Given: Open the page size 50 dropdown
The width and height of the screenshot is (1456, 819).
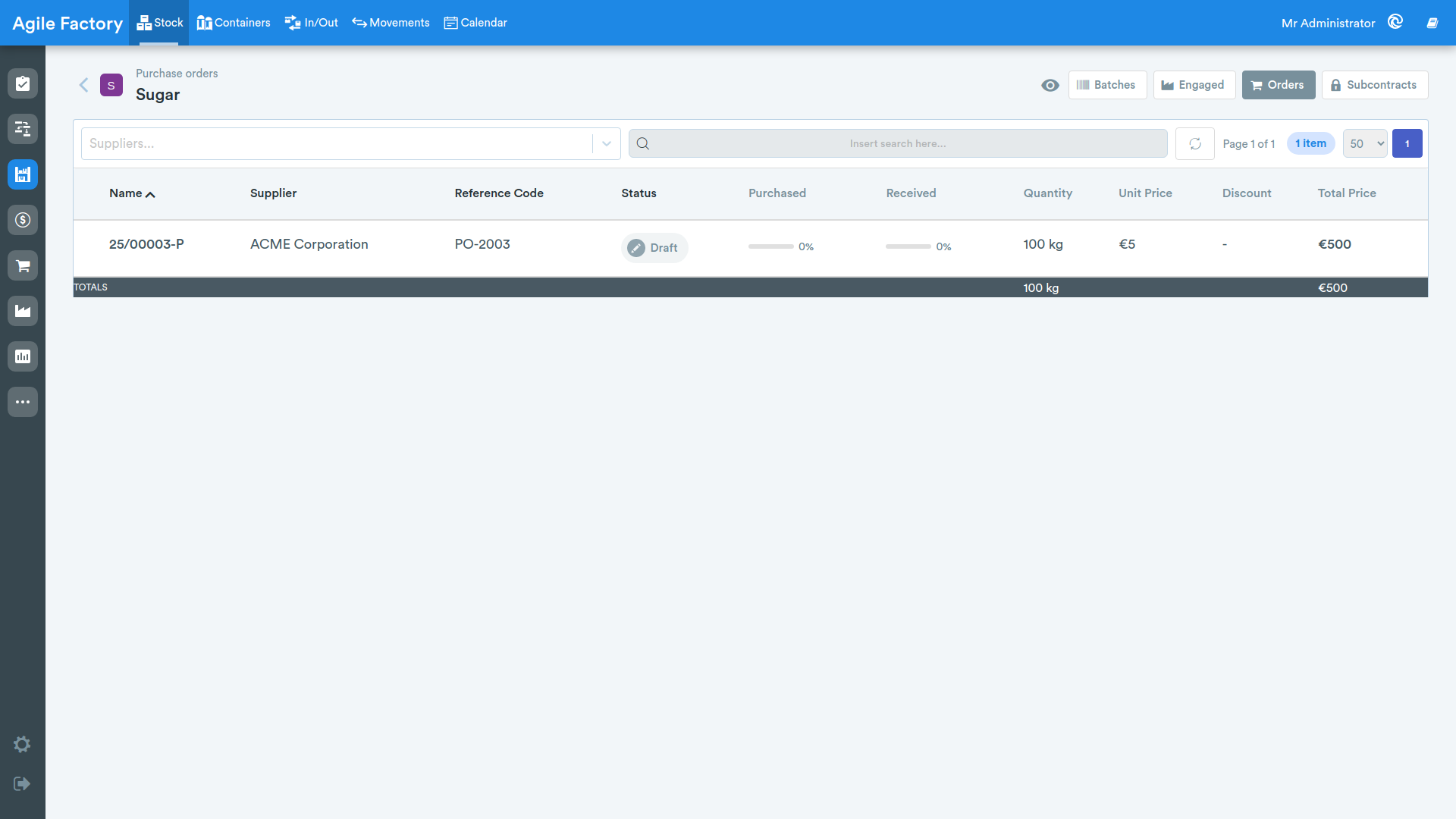Looking at the screenshot, I should (1365, 143).
